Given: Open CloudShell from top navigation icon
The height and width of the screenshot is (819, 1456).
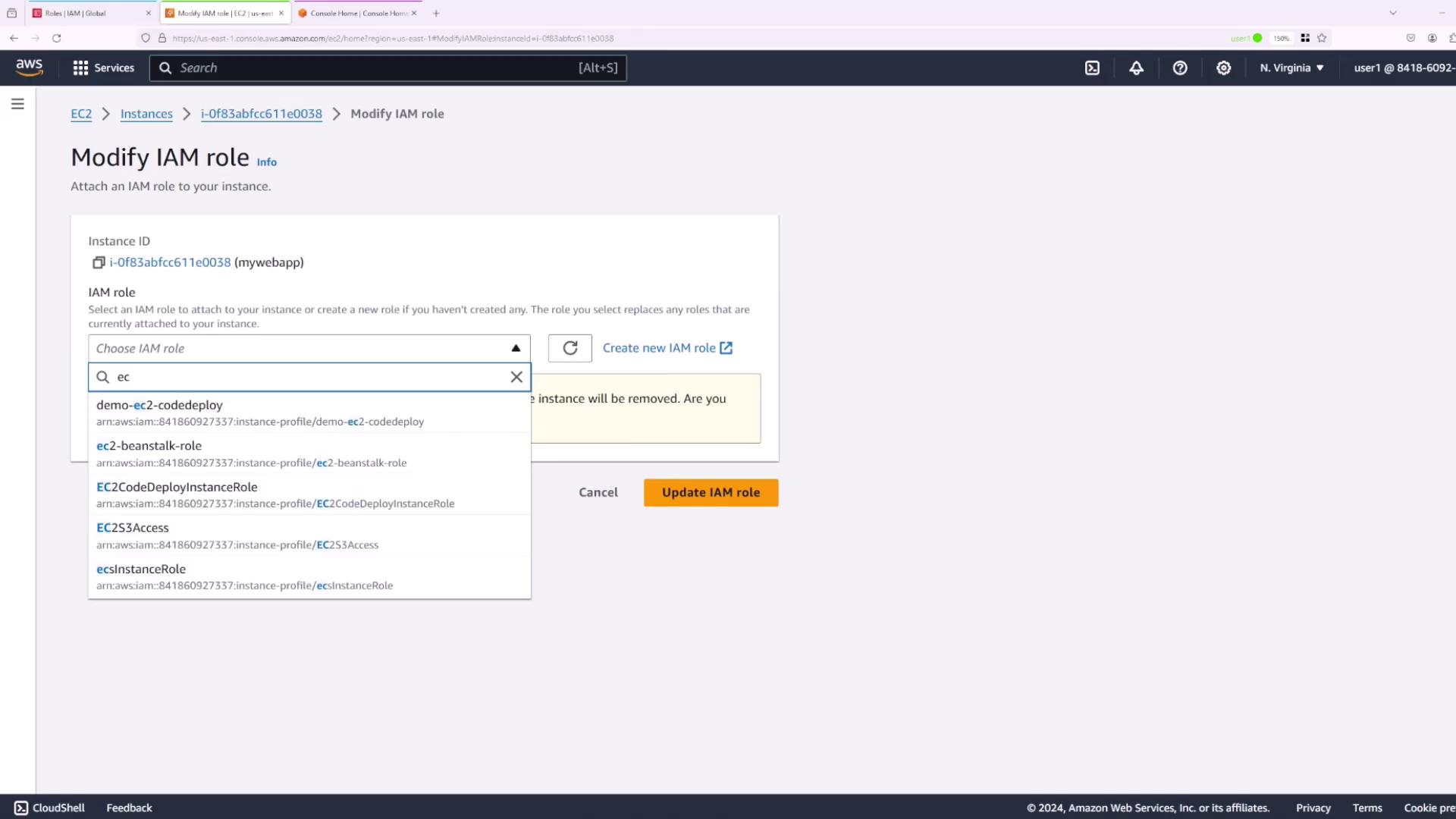Looking at the screenshot, I should pos(1092,67).
